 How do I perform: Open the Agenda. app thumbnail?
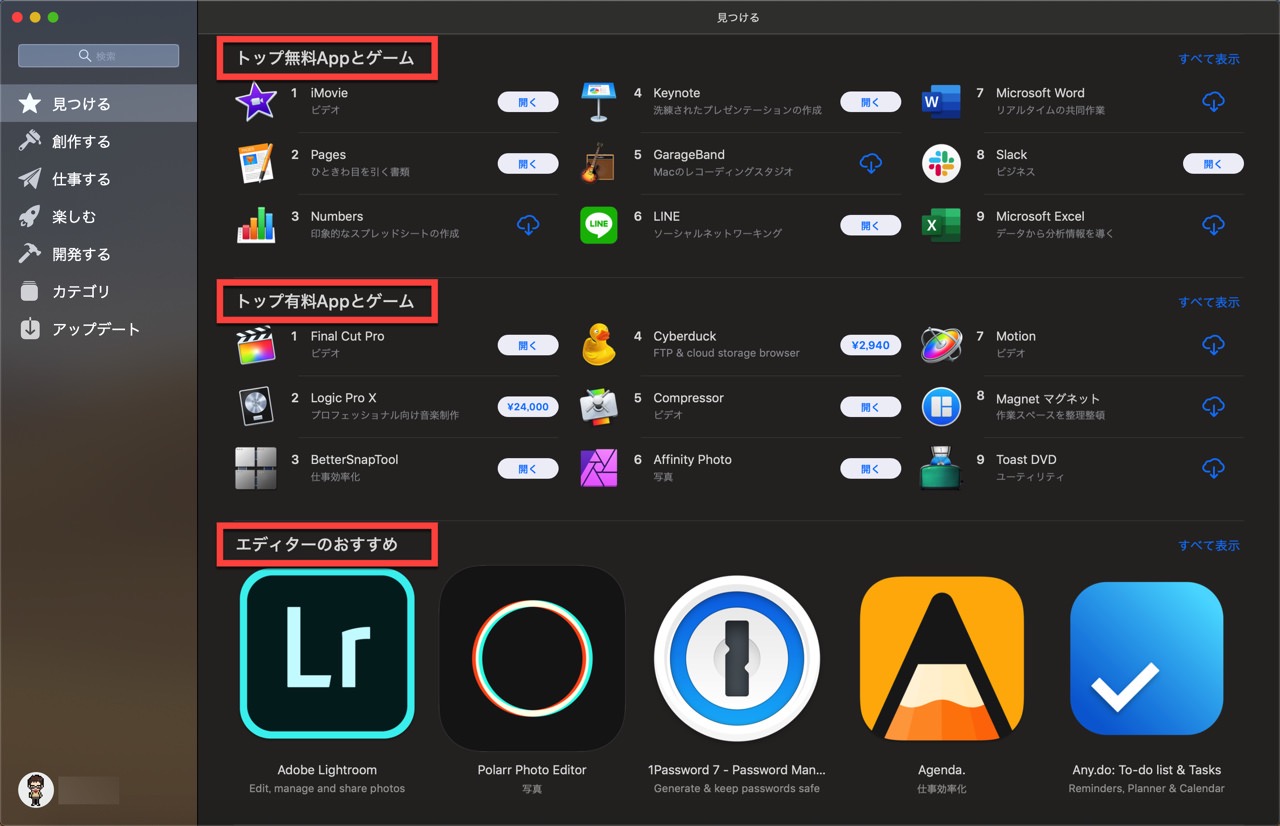(x=942, y=658)
